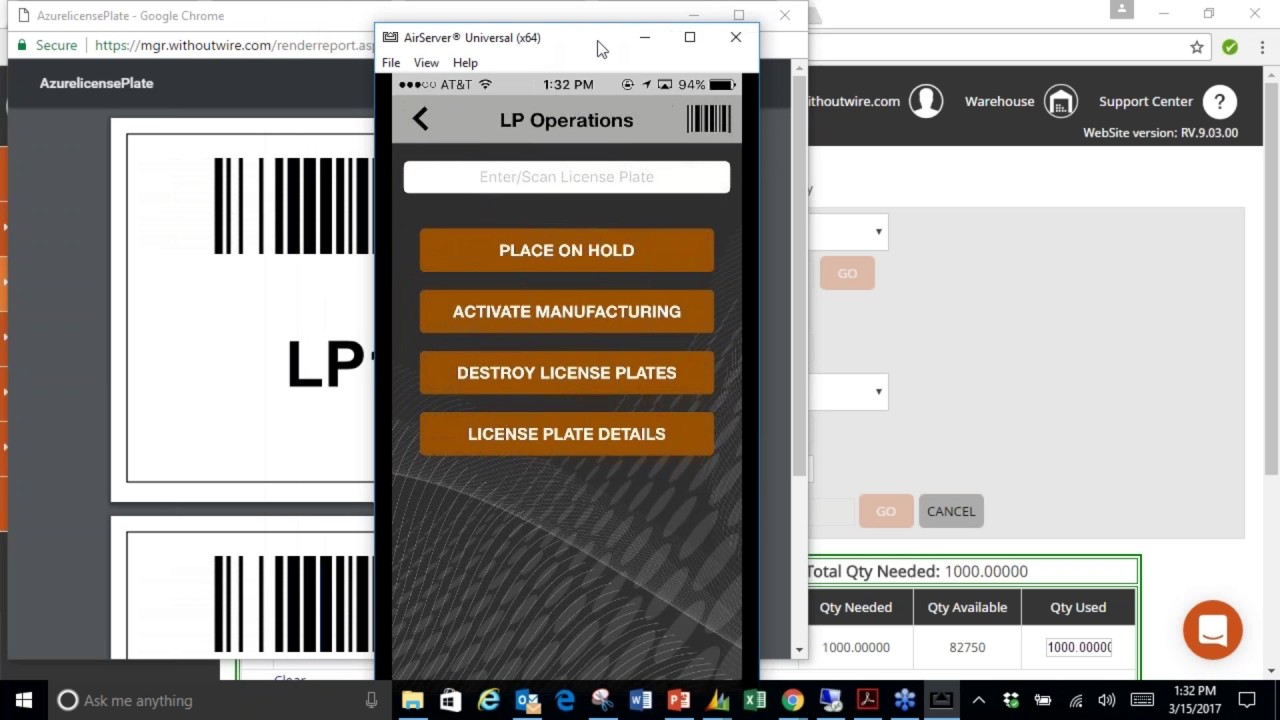Open the Wi-Fi network icon in the tray
Screen dimensions: 1280x720
1076,700
